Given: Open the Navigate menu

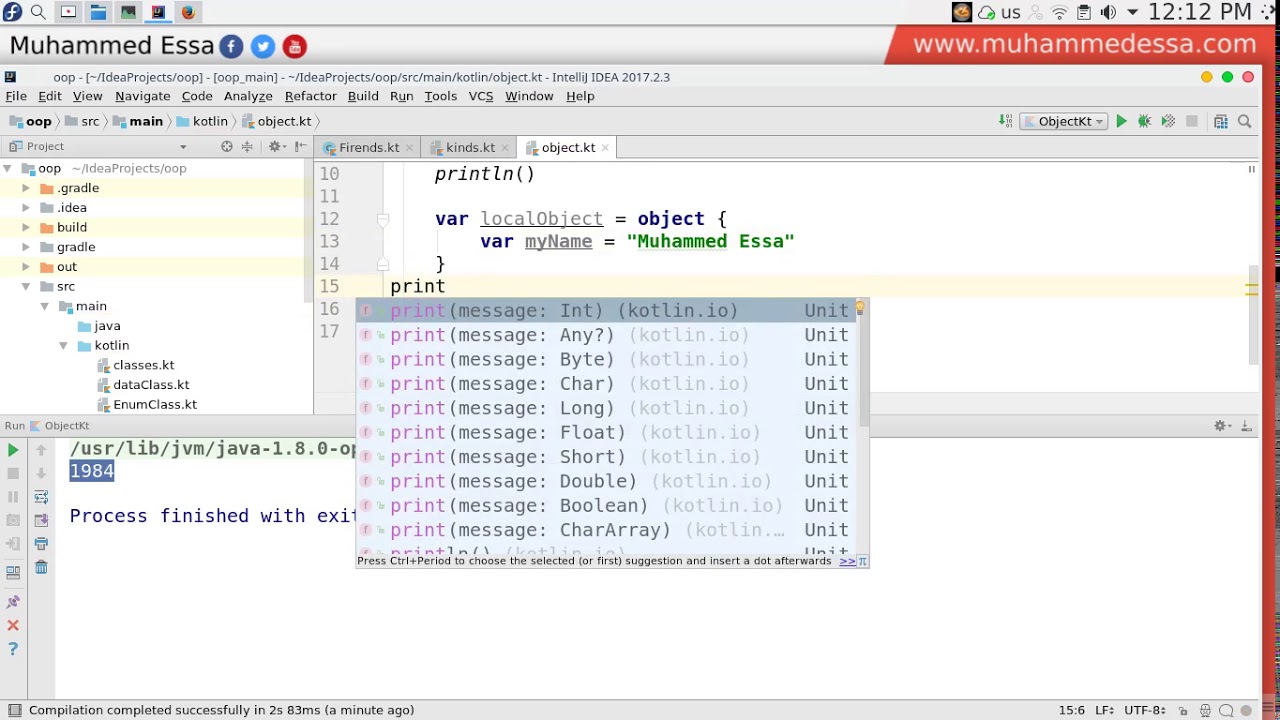Looking at the screenshot, I should coord(142,96).
